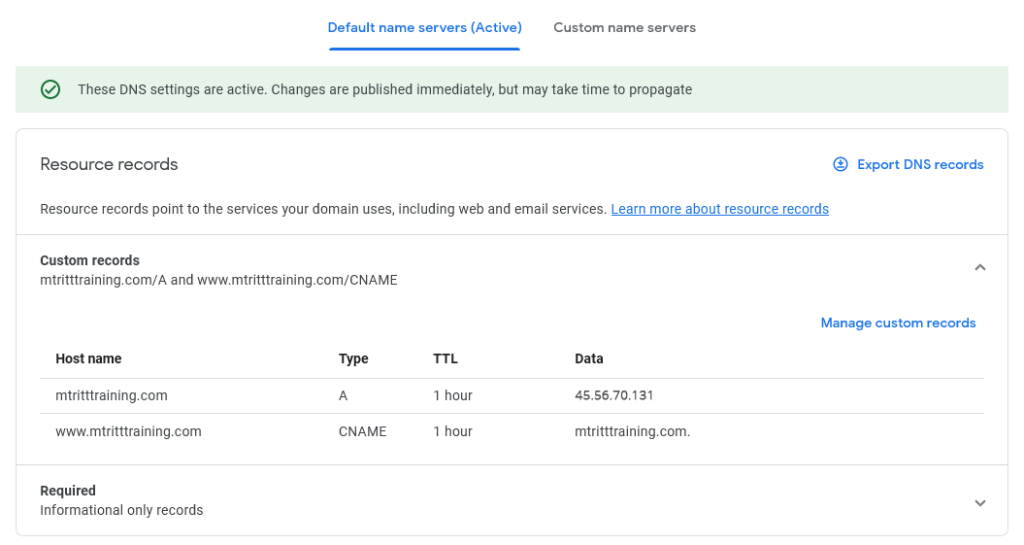Open Learn more about resource records link
Viewport: 1024px width, 545px height.
[x=719, y=209]
